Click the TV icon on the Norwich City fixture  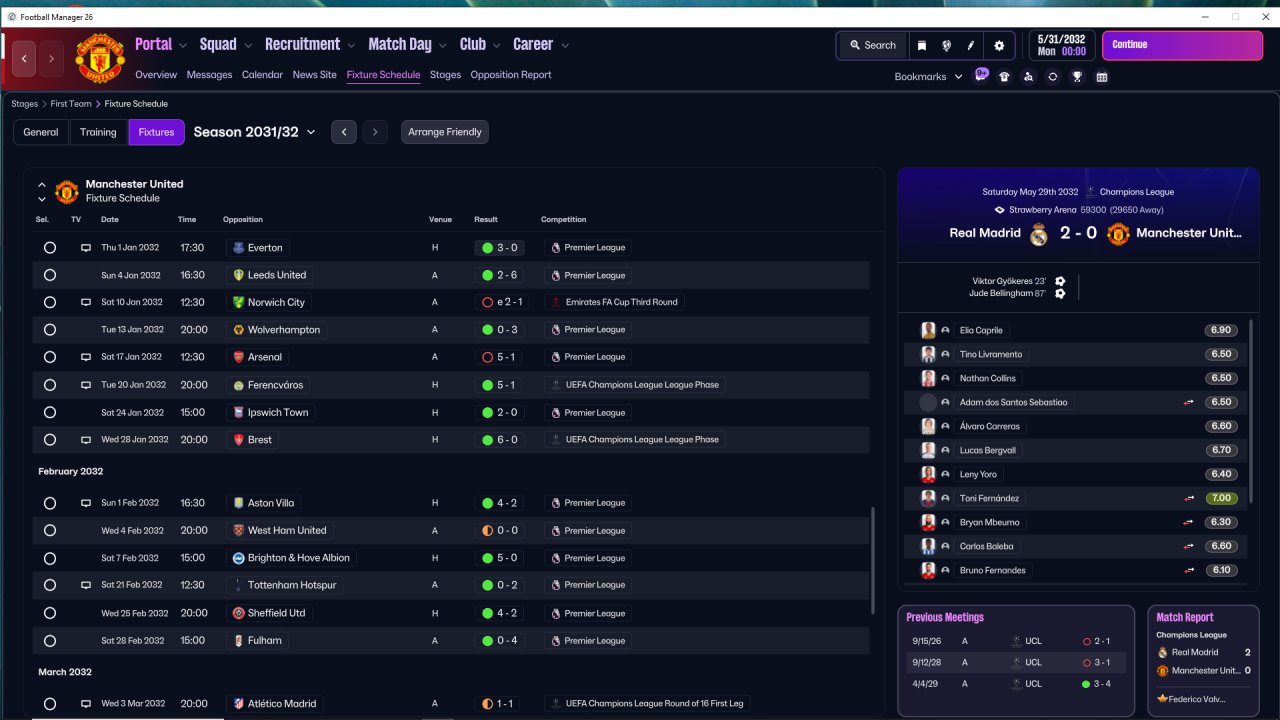point(85,302)
